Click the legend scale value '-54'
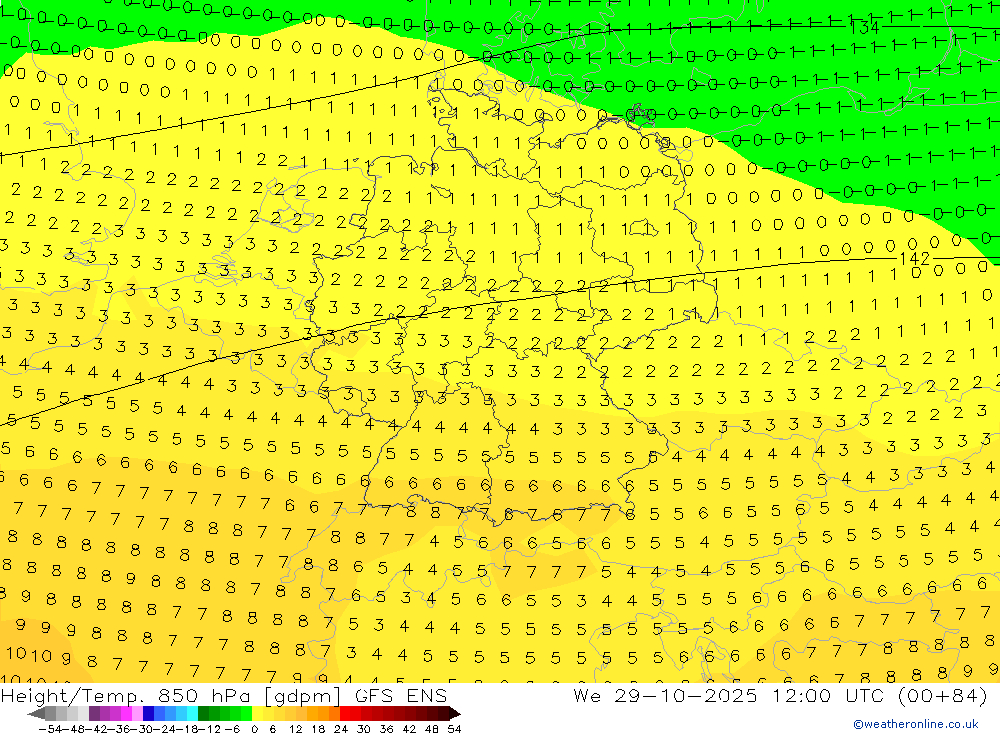The width and height of the screenshot is (1000, 733). click(x=51, y=729)
